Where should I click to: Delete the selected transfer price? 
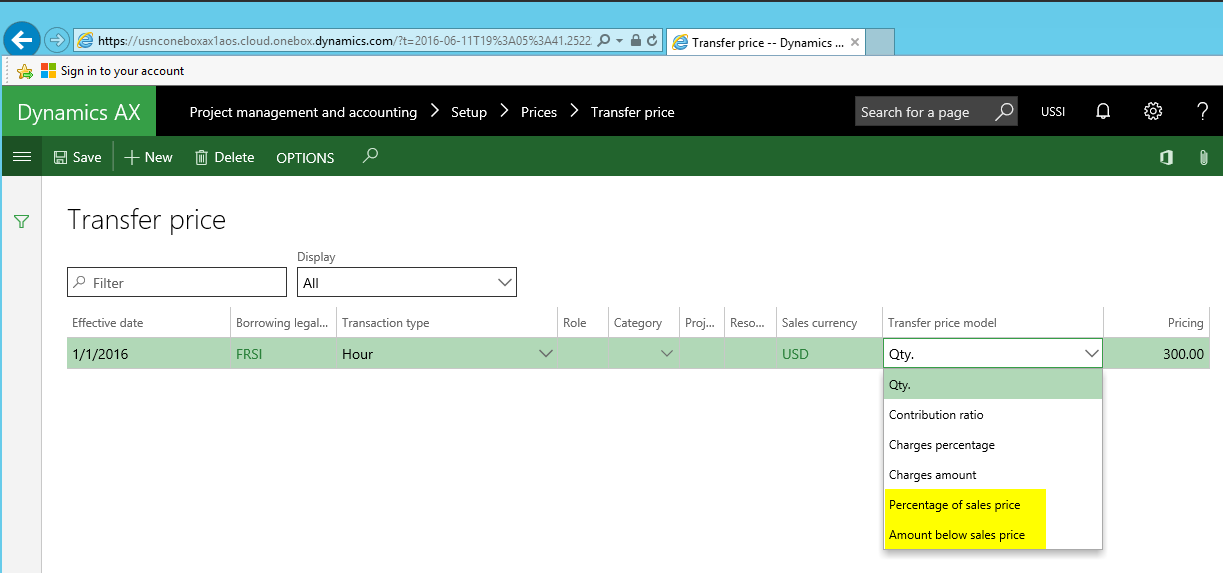tap(224, 157)
